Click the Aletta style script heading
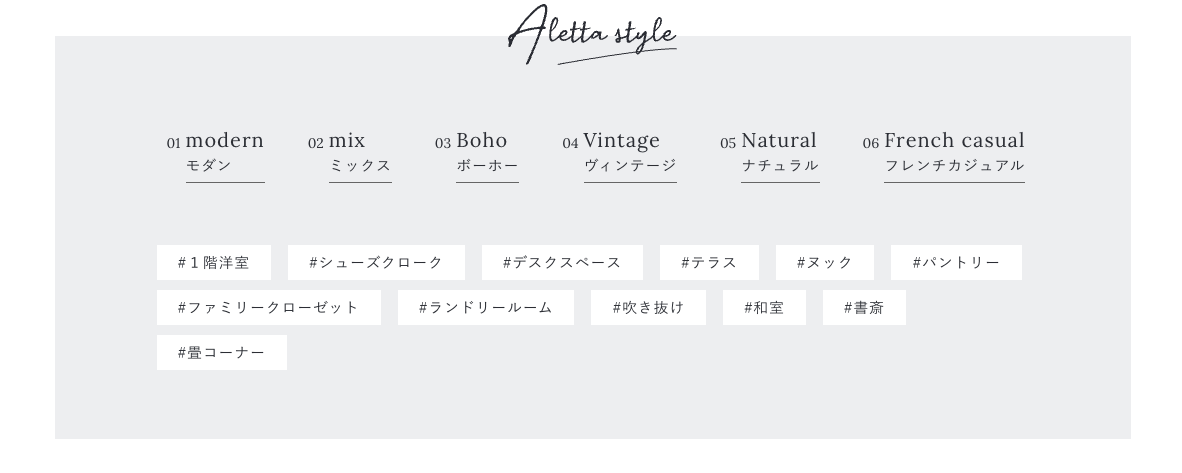The image size is (1182, 473). (x=592, y=35)
